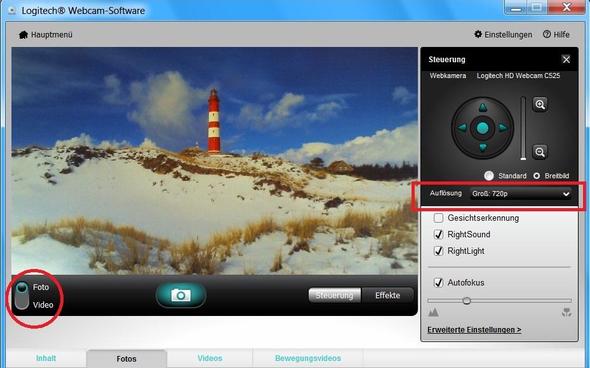Click the focus slider handle
This screenshot has height=368, width=590.
click(x=467, y=301)
